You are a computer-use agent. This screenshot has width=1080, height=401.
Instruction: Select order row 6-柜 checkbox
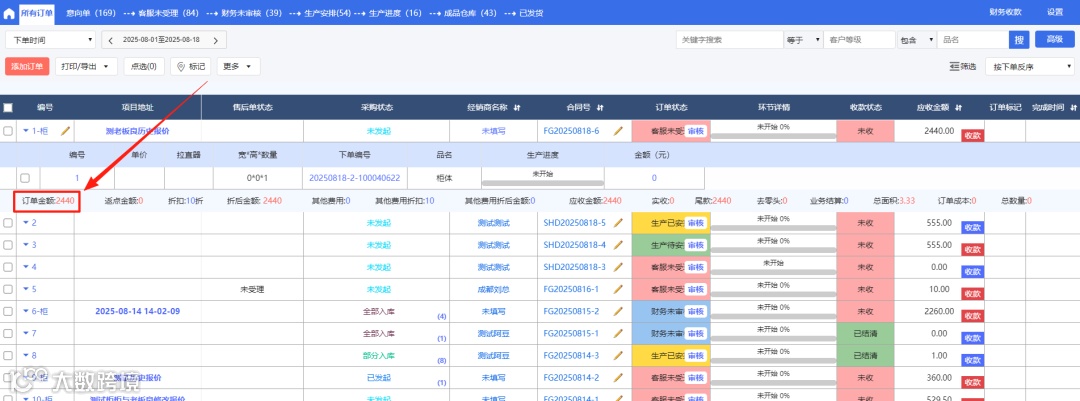(8, 311)
